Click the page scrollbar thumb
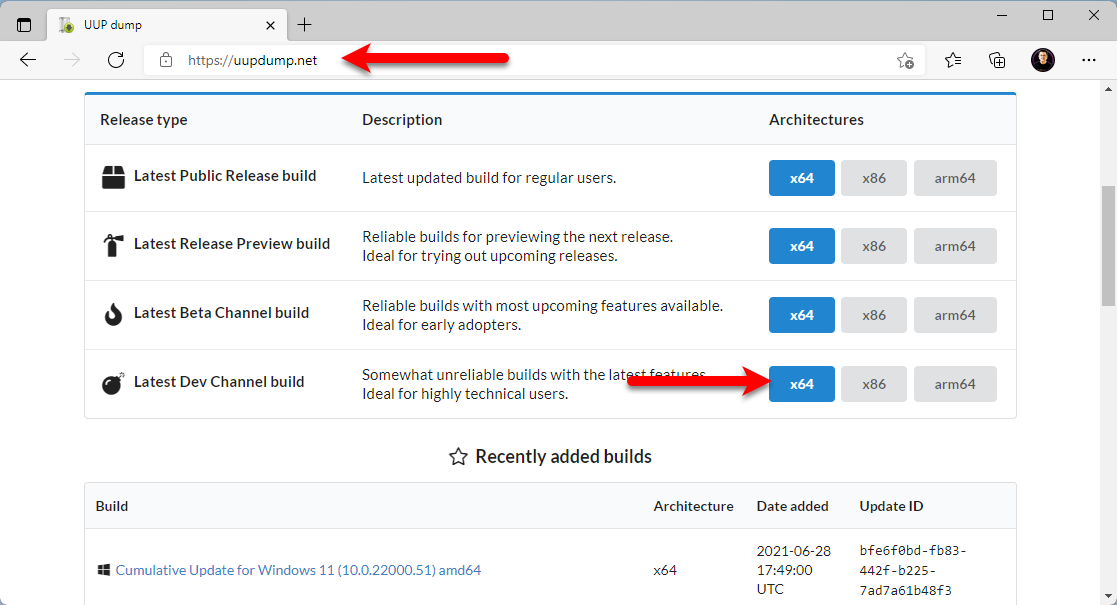 click(x=1108, y=246)
